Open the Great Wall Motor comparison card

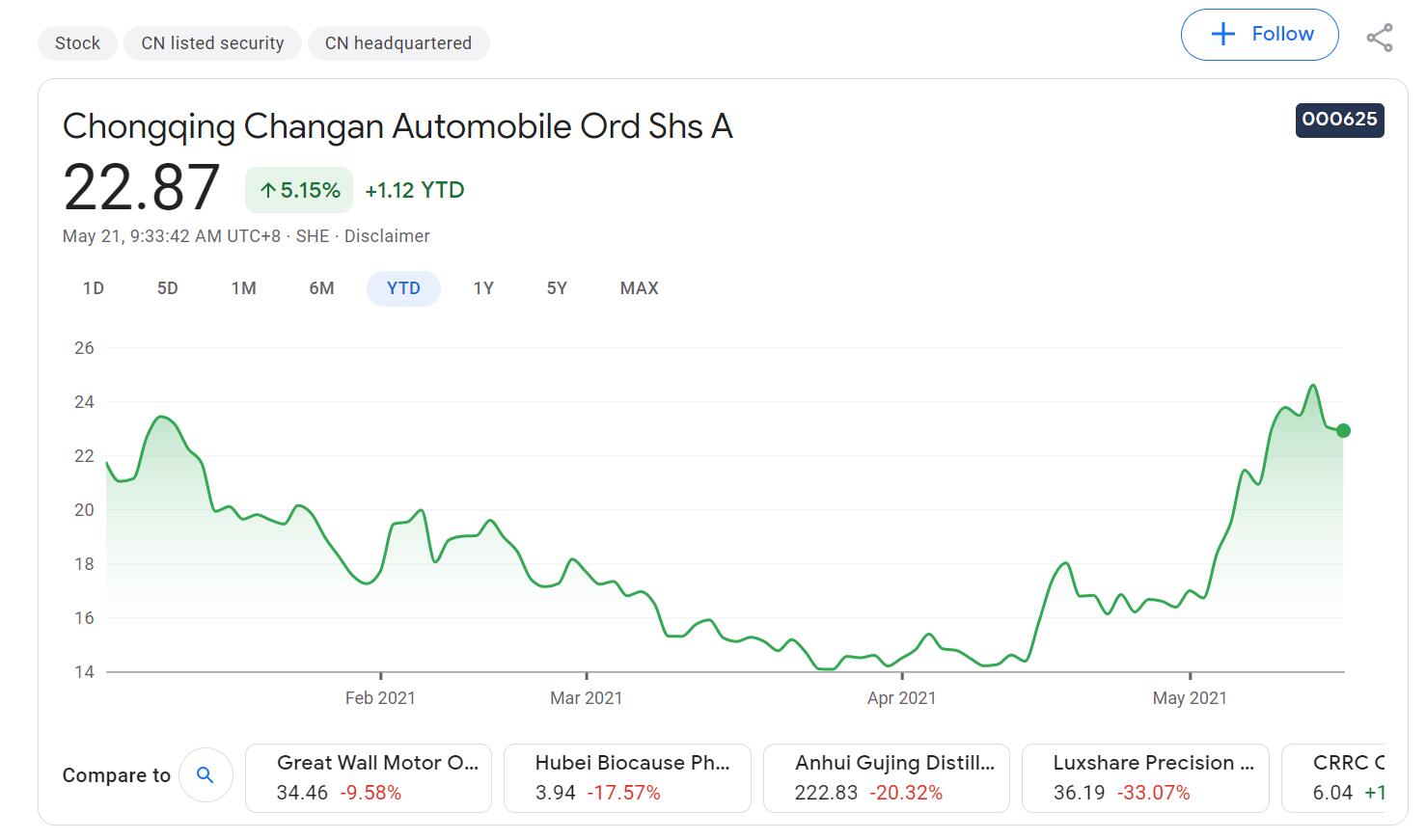(368, 777)
